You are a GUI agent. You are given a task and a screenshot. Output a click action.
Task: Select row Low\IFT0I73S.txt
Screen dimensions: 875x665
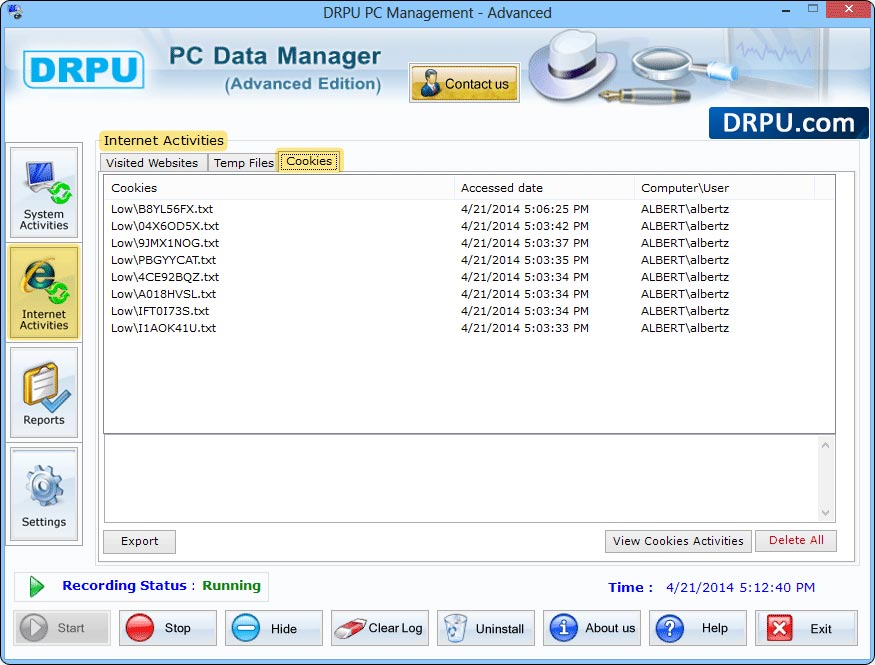coord(470,311)
